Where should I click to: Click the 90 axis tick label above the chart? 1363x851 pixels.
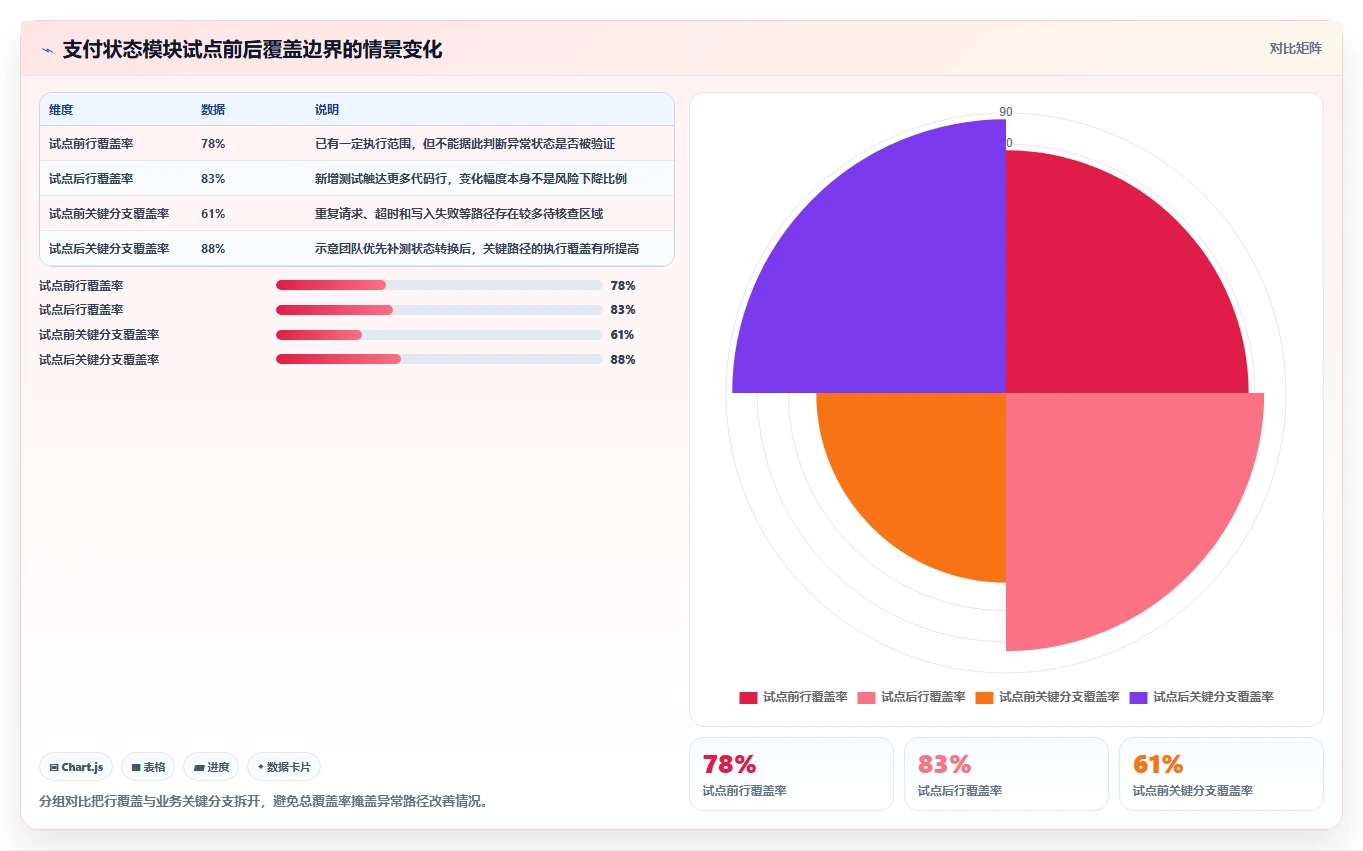(x=1006, y=112)
